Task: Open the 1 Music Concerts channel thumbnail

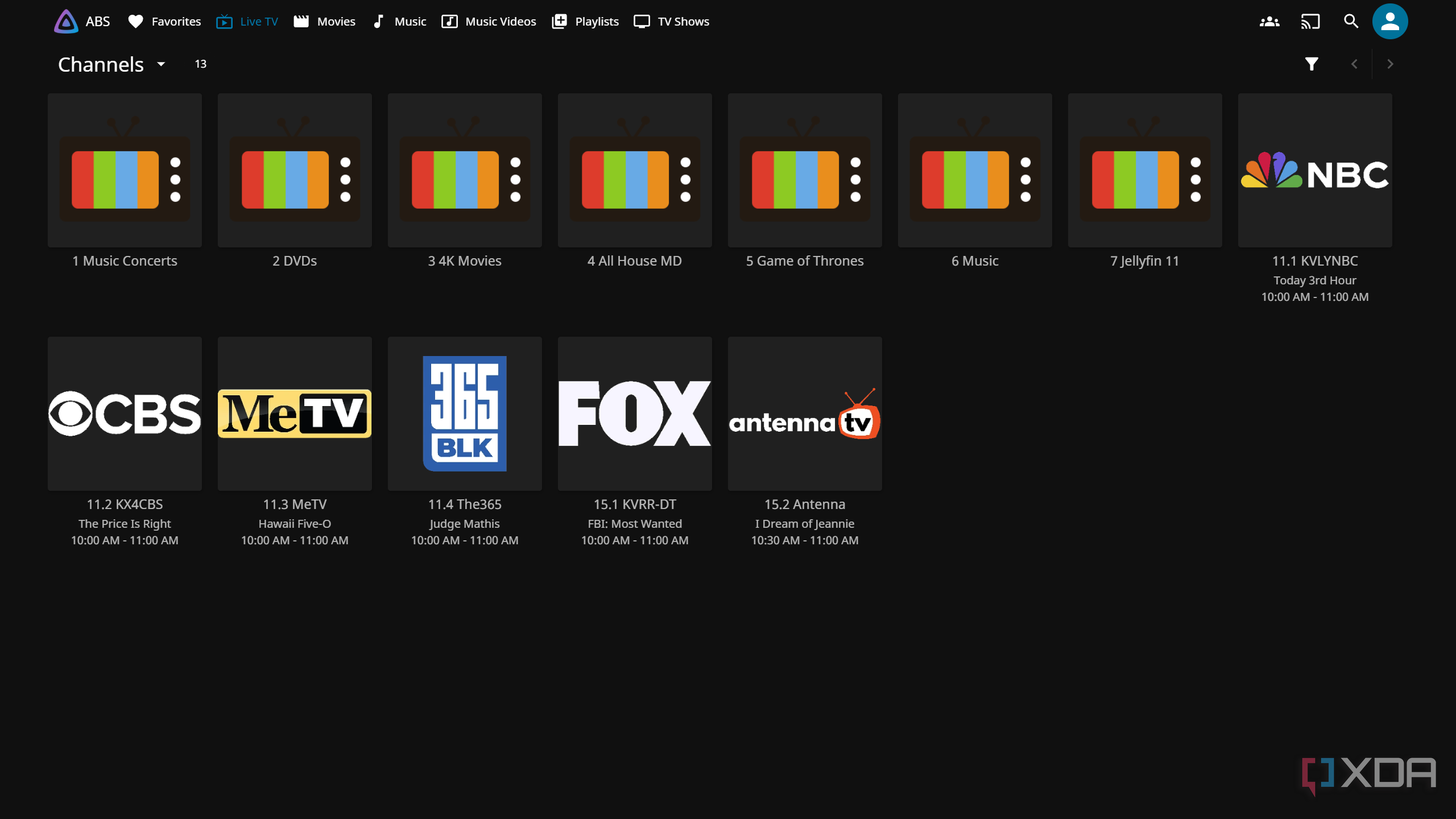Action: pyautogui.click(x=125, y=170)
